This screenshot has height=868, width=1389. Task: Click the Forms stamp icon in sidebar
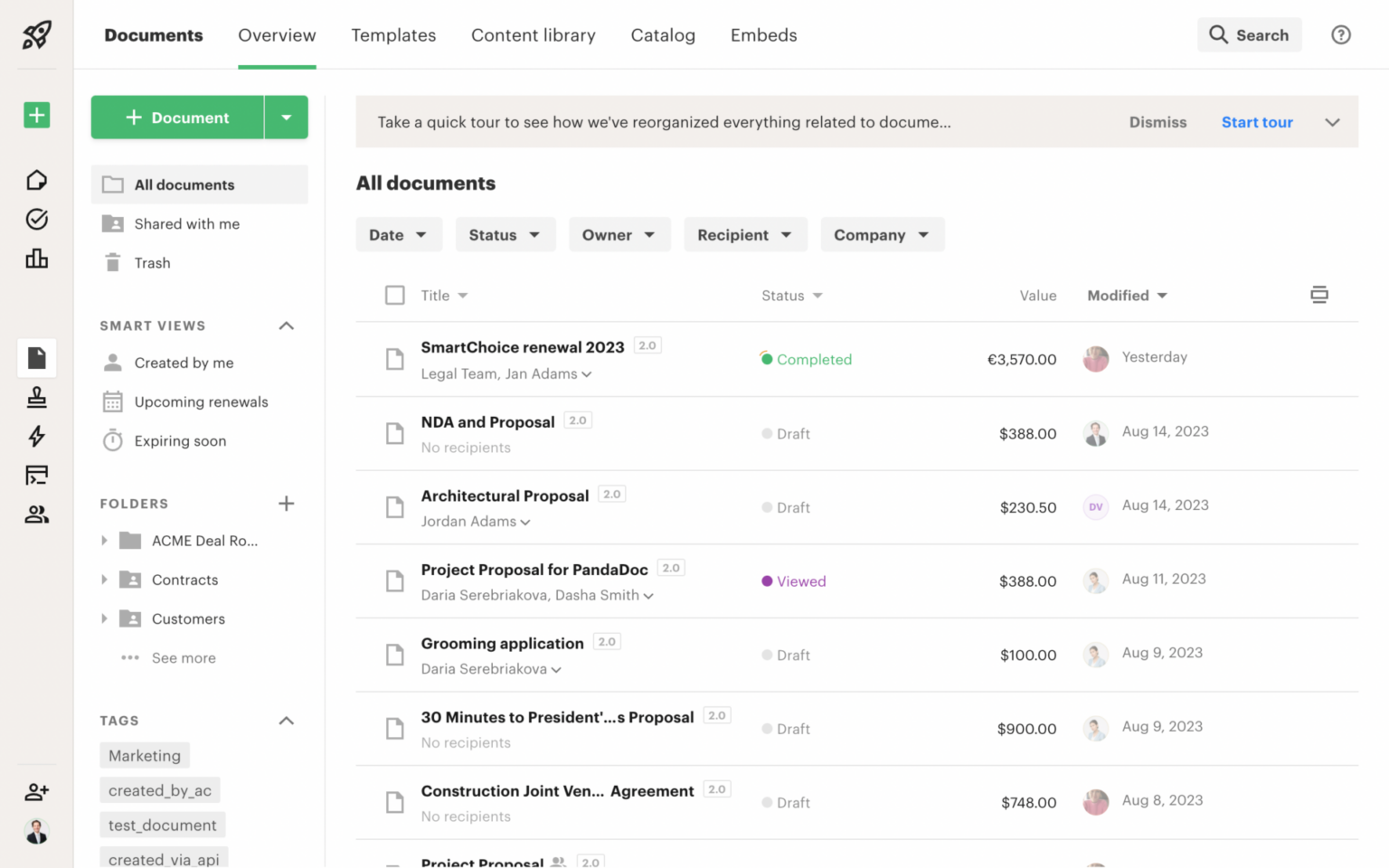coord(36,397)
